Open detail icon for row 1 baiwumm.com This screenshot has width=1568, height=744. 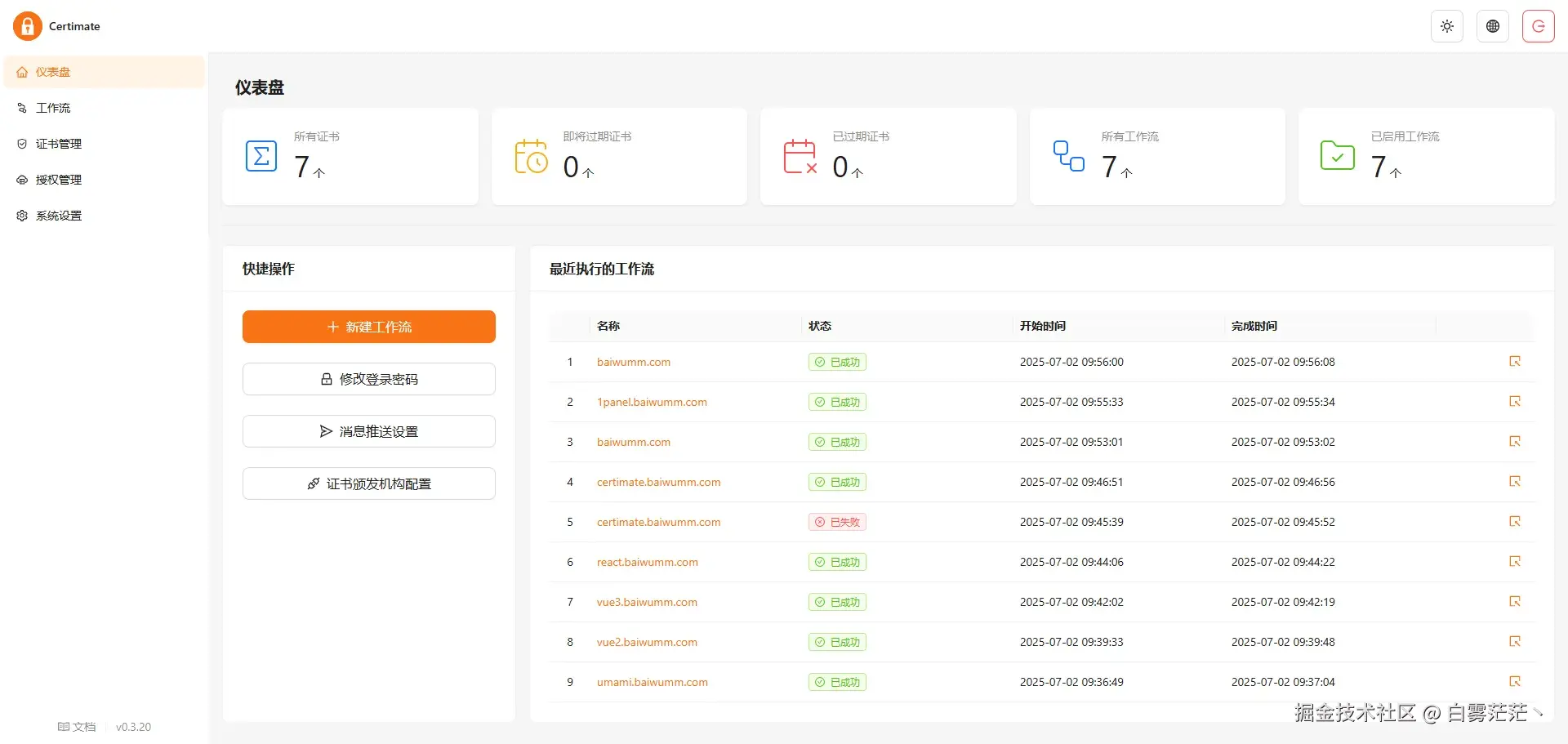[1515, 361]
